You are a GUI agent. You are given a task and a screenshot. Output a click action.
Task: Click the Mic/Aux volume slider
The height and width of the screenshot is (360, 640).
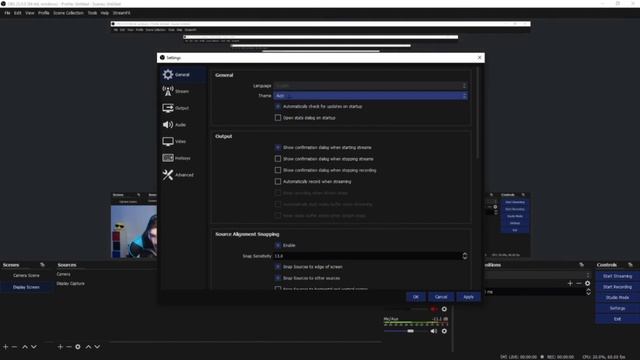[x=405, y=331]
